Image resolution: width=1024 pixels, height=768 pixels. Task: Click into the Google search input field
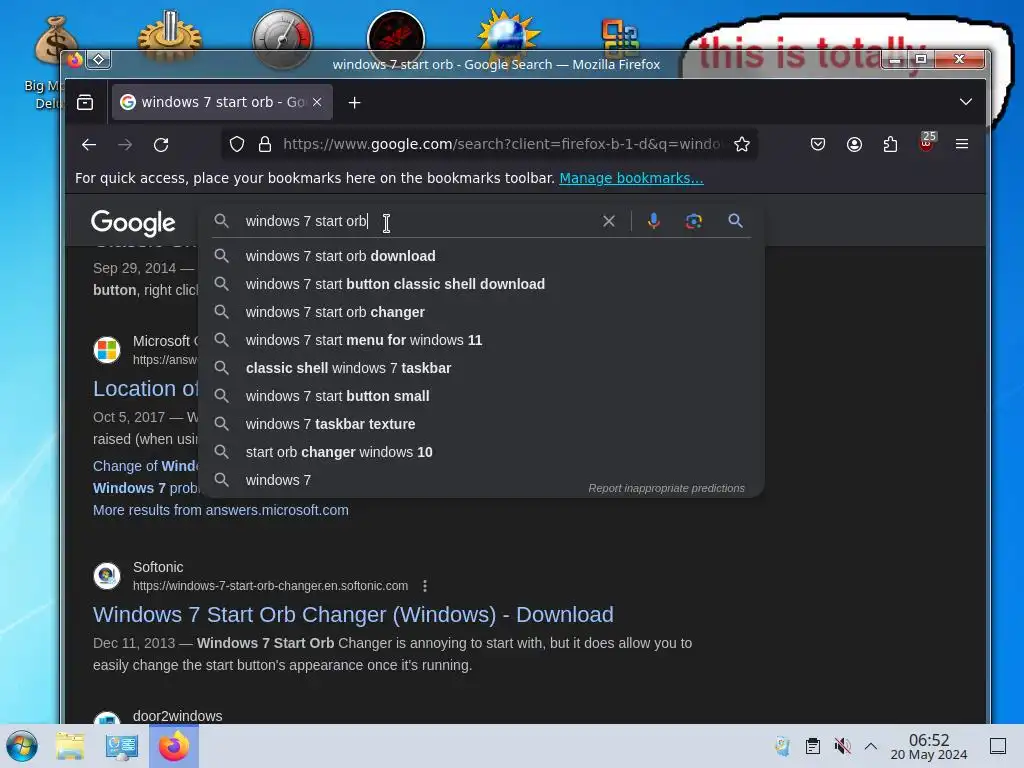click(x=418, y=221)
